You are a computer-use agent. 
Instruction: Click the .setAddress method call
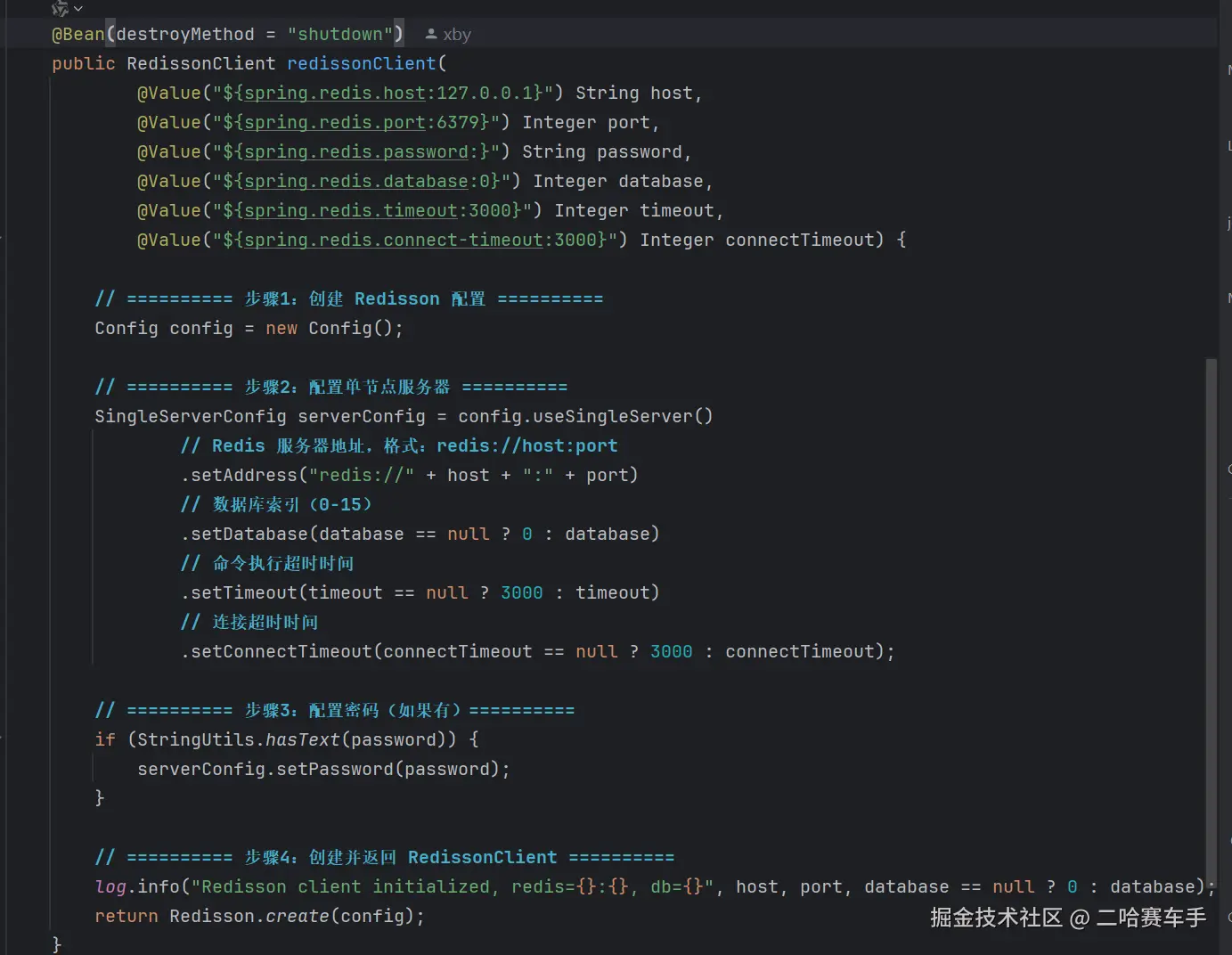(x=410, y=475)
